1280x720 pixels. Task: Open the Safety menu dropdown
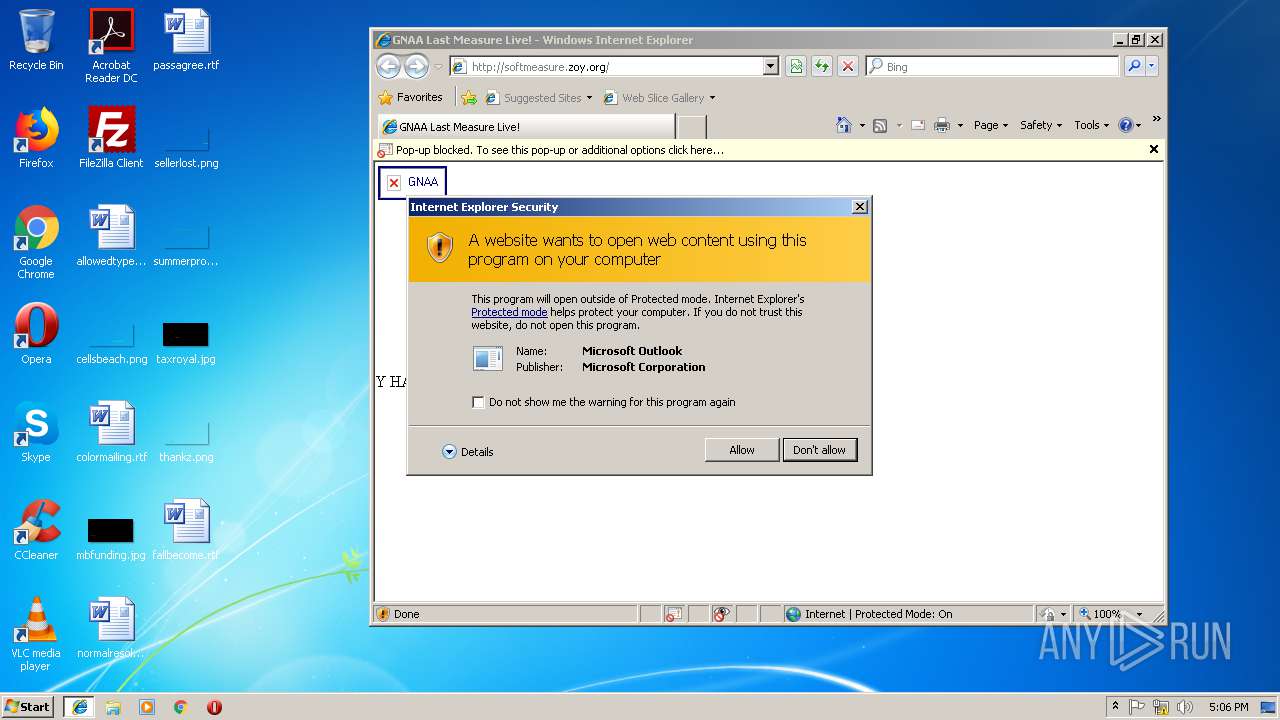click(x=1041, y=125)
